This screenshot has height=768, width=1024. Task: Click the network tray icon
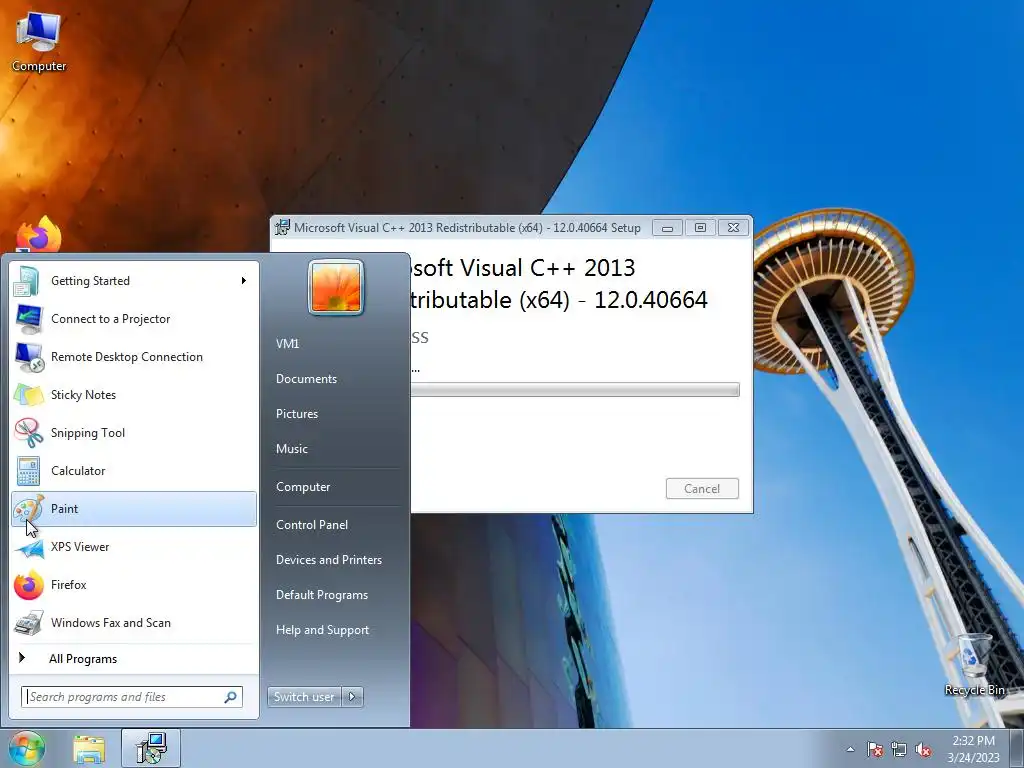tap(899, 749)
